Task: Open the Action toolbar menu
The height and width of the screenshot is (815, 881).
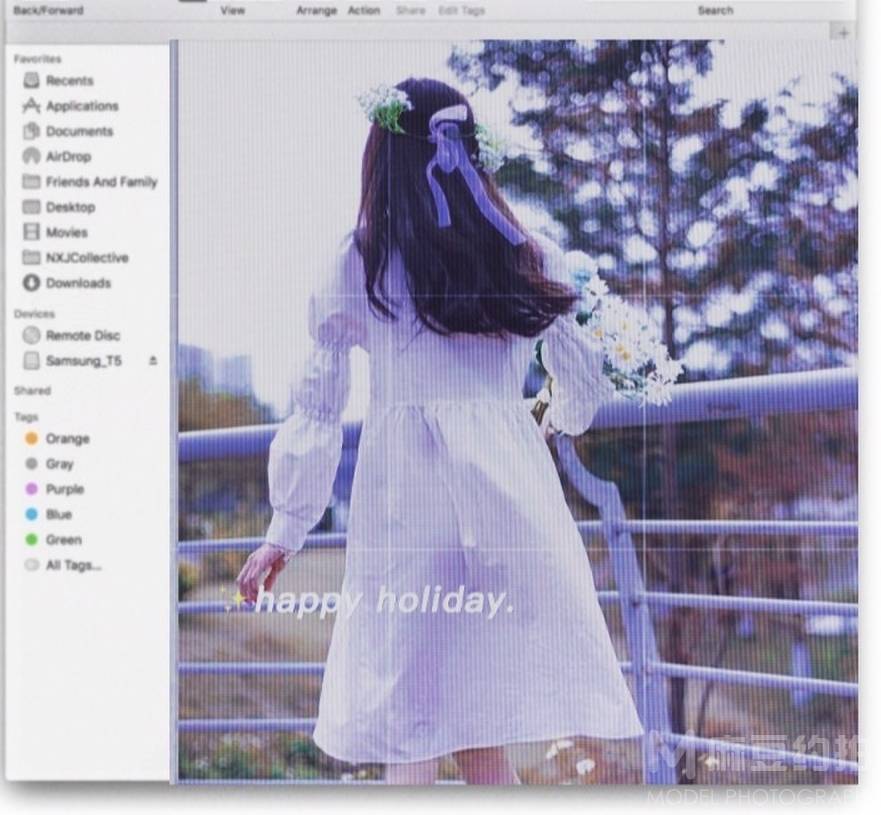Action: 363,11
